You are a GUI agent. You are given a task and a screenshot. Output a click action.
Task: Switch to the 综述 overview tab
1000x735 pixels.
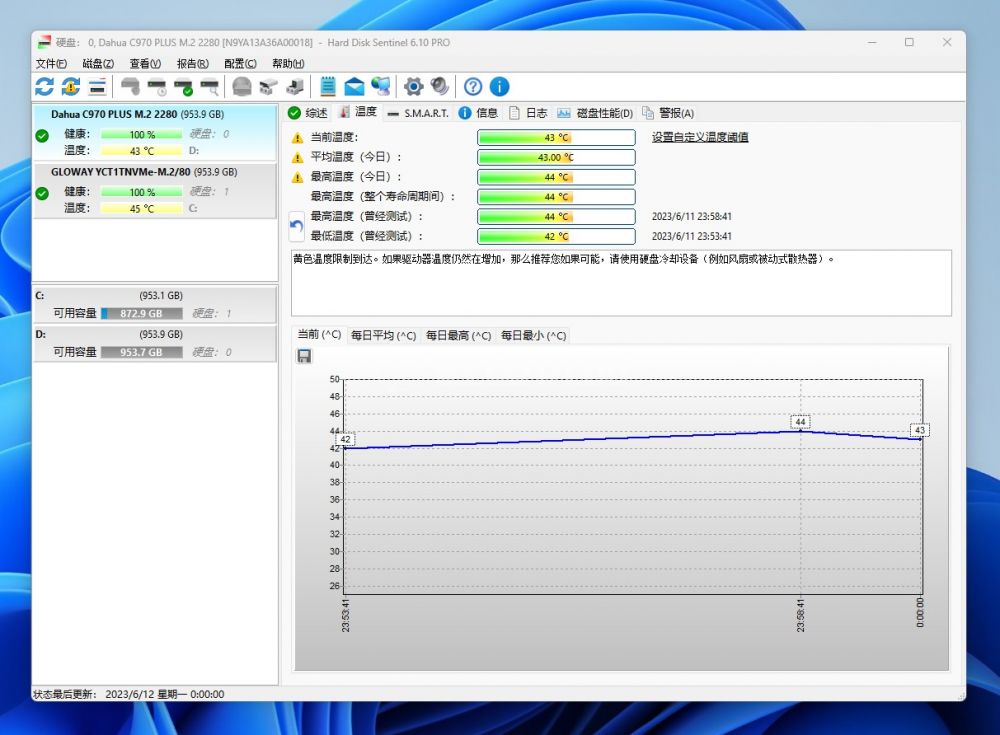[x=308, y=113]
